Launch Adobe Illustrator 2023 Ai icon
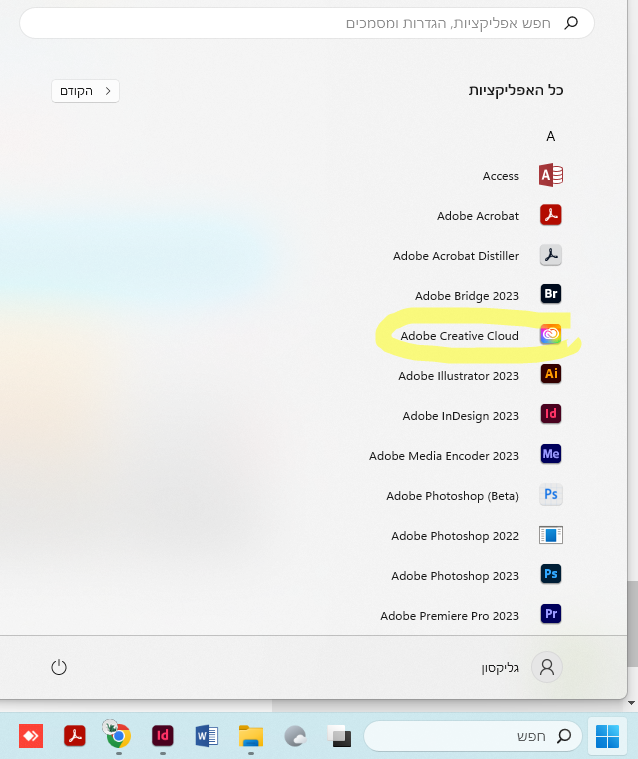 551,374
